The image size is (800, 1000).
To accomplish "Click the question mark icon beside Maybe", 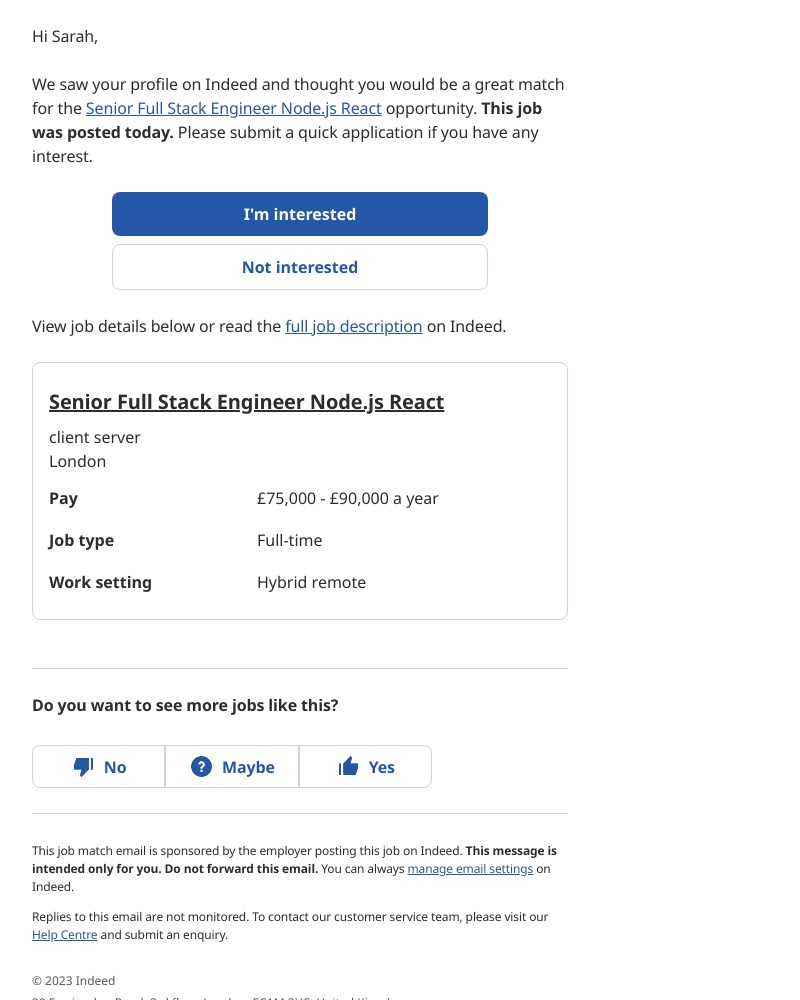I will click(201, 766).
